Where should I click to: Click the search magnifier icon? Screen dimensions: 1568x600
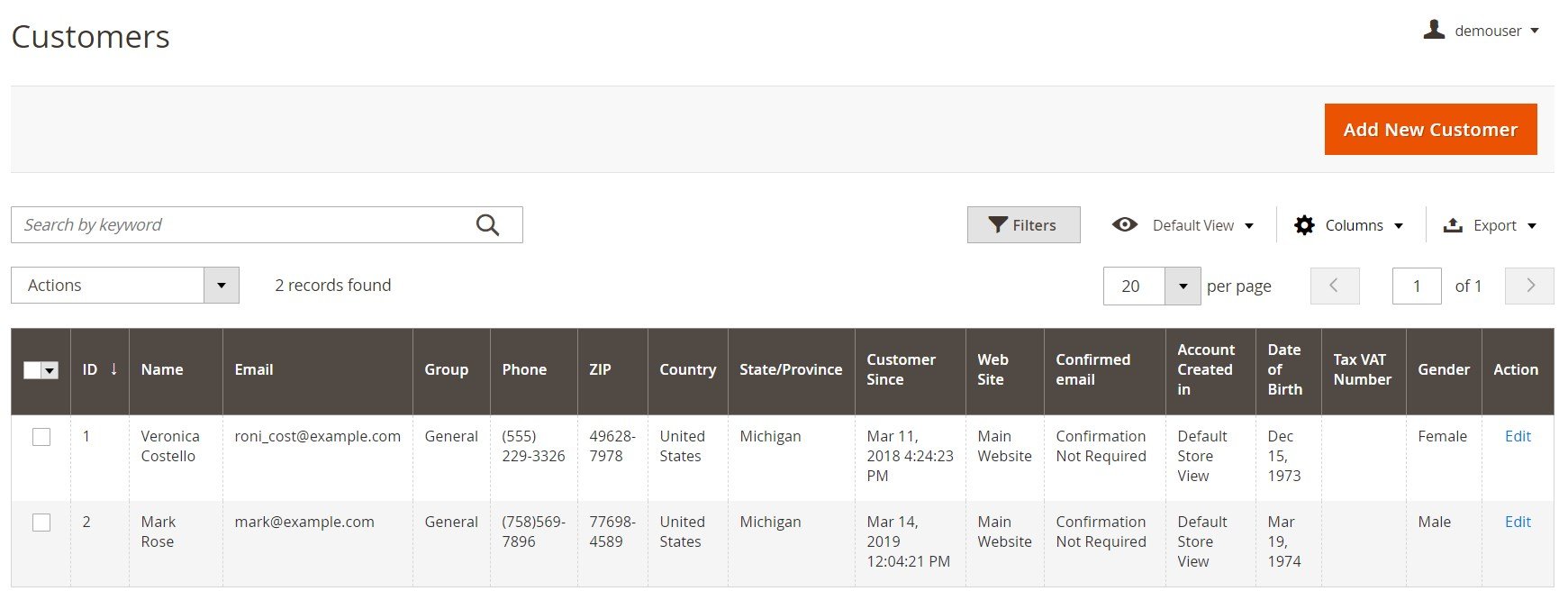pos(487,225)
